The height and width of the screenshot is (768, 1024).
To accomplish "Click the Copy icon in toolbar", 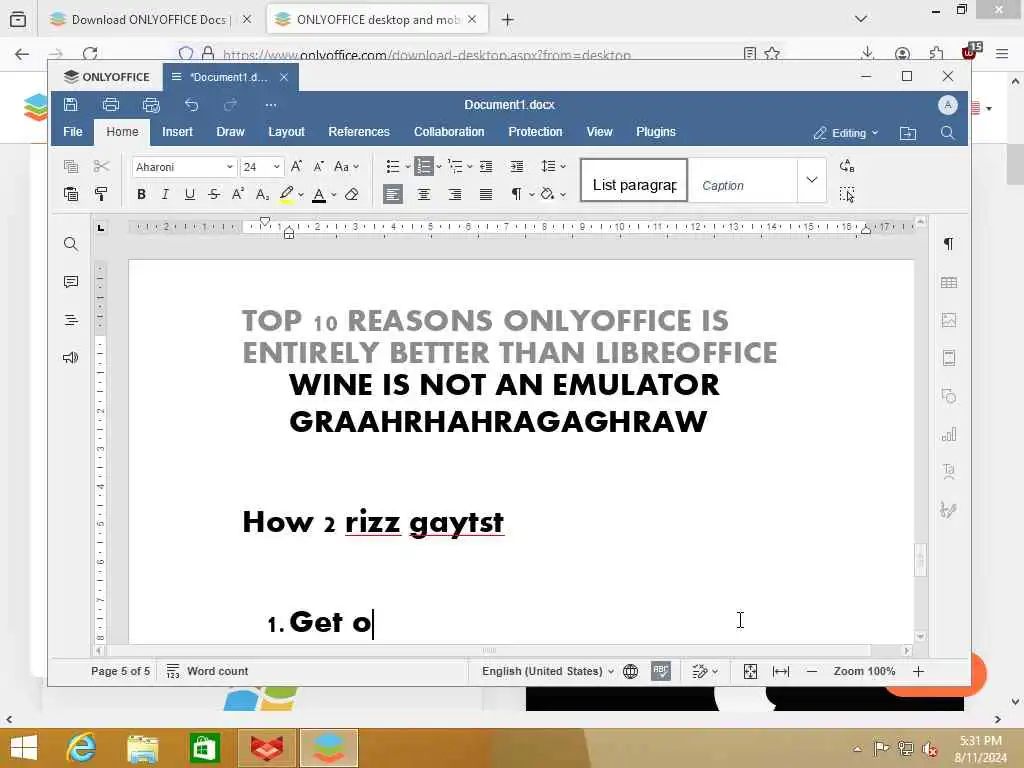I will (71, 167).
